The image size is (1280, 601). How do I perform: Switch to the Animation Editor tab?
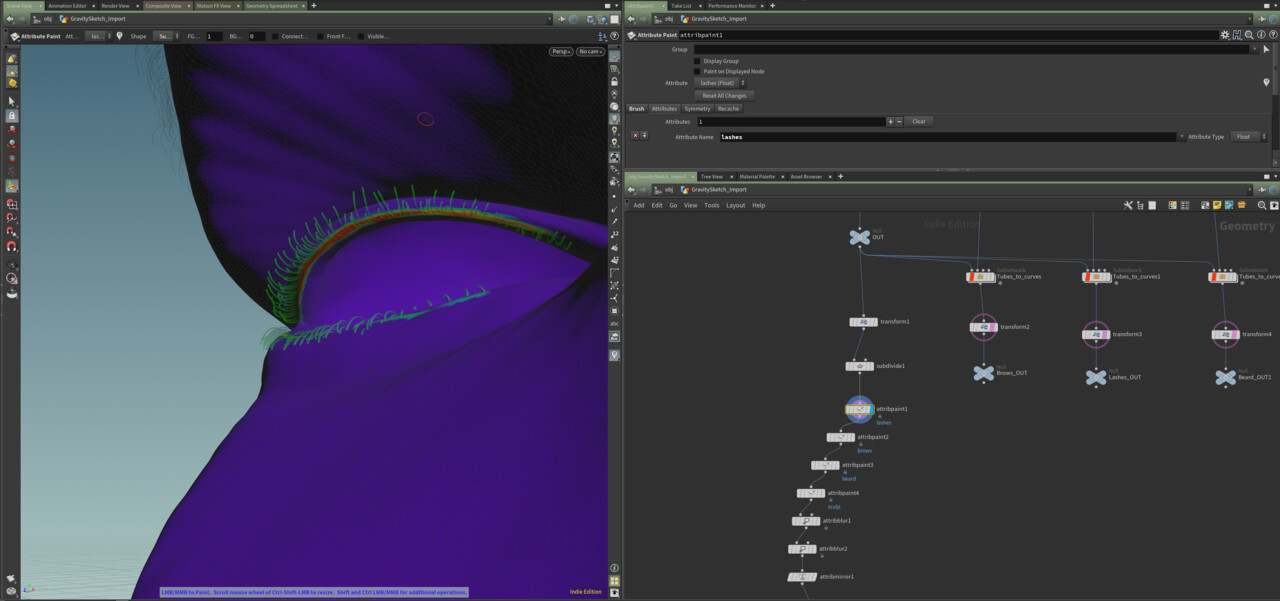point(67,6)
